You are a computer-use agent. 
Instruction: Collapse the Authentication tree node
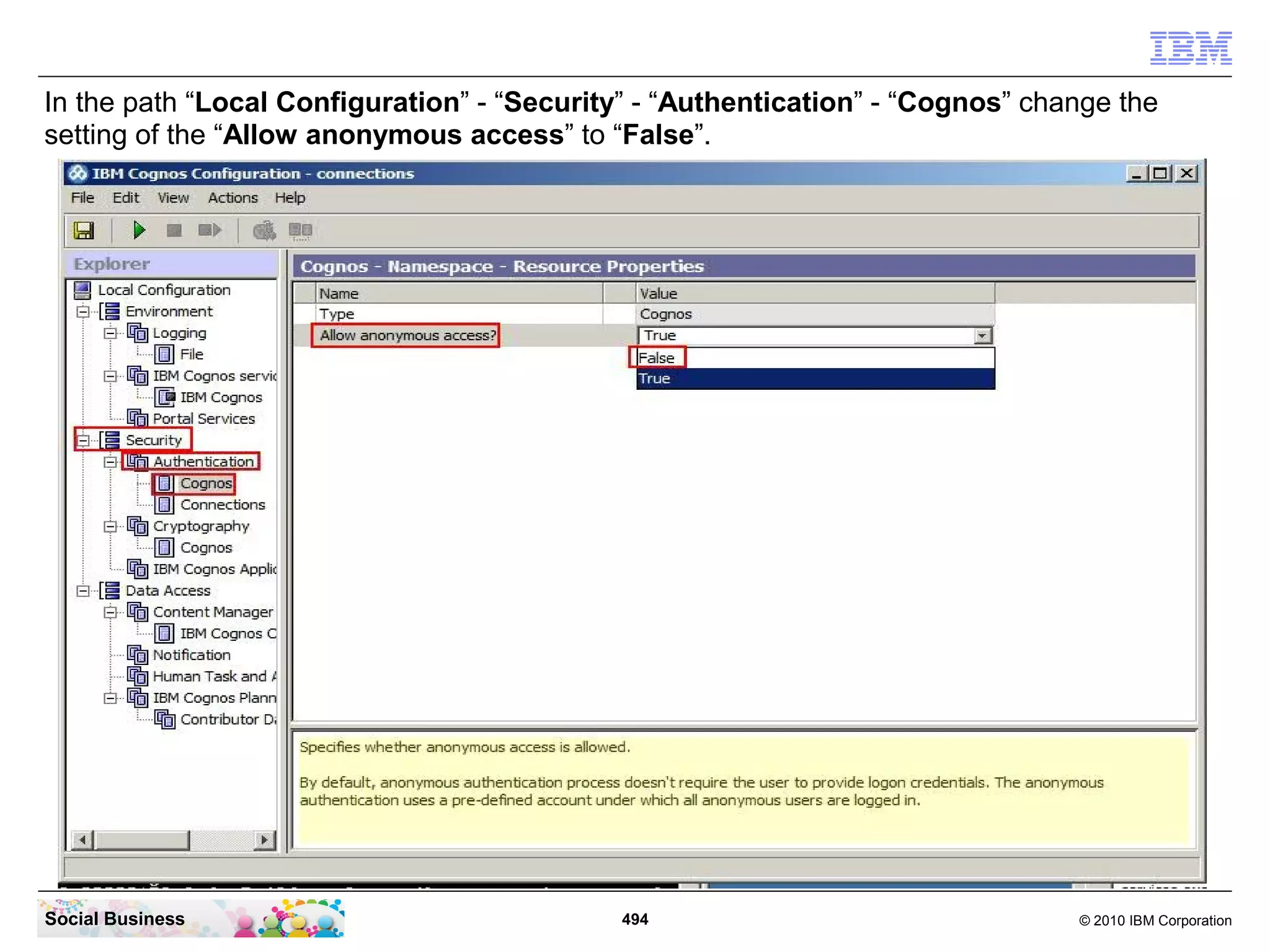point(110,462)
